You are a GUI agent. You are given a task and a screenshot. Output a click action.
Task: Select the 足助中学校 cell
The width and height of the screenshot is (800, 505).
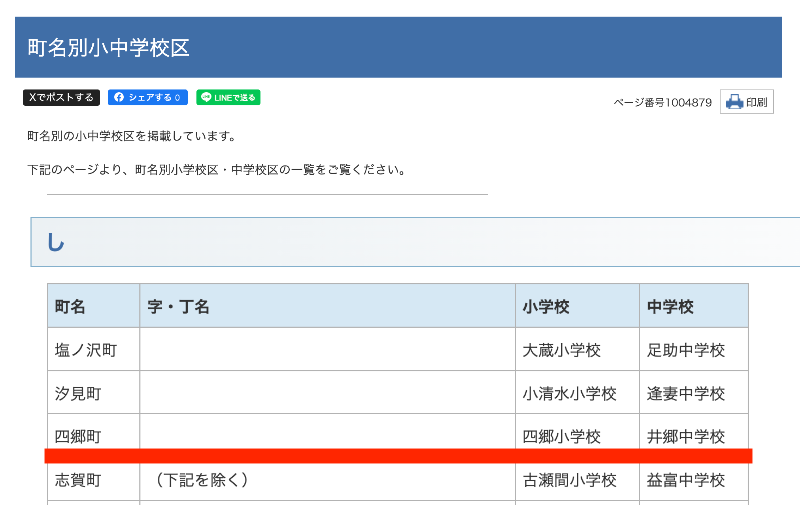pos(694,349)
